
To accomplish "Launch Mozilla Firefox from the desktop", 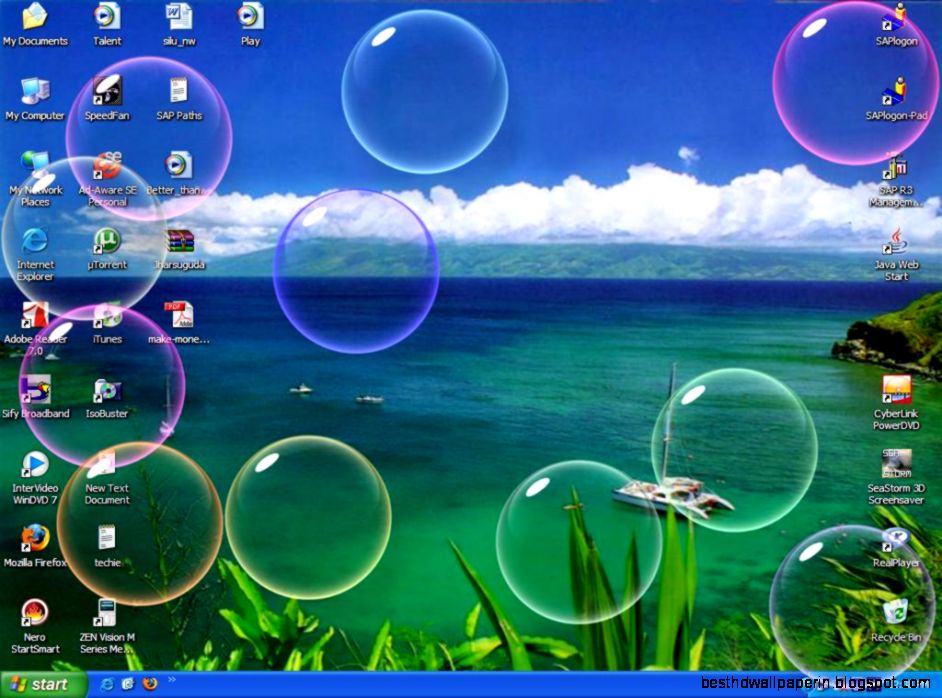I will point(37,536).
